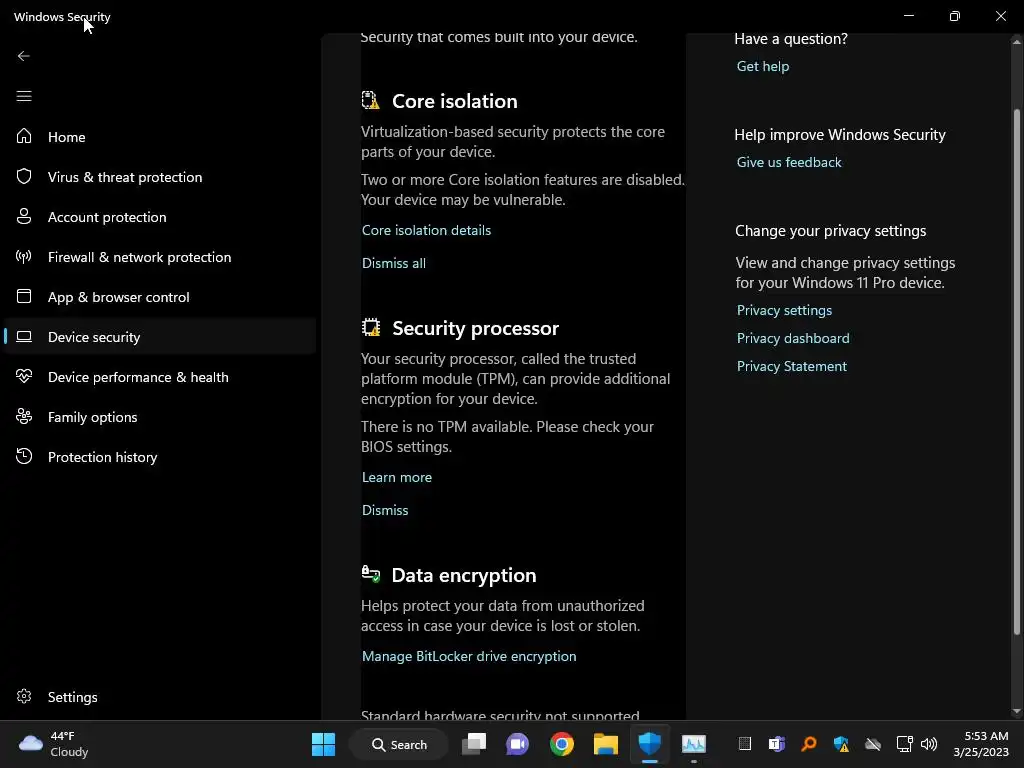Launch Google Chrome from the taskbar
1024x768 pixels.
[562, 744]
